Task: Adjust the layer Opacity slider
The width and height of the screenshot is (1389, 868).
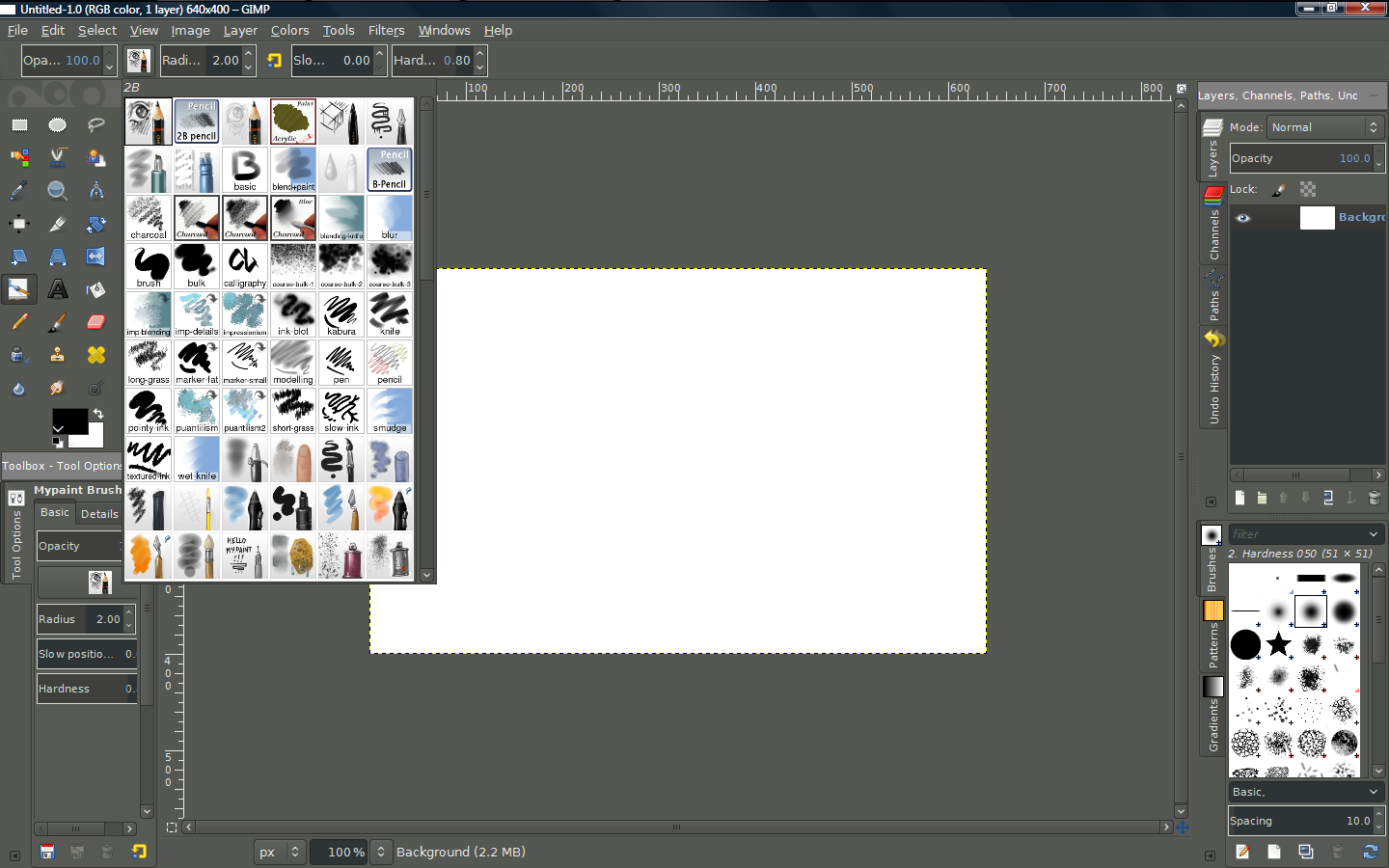Action: pos(1300,158)
